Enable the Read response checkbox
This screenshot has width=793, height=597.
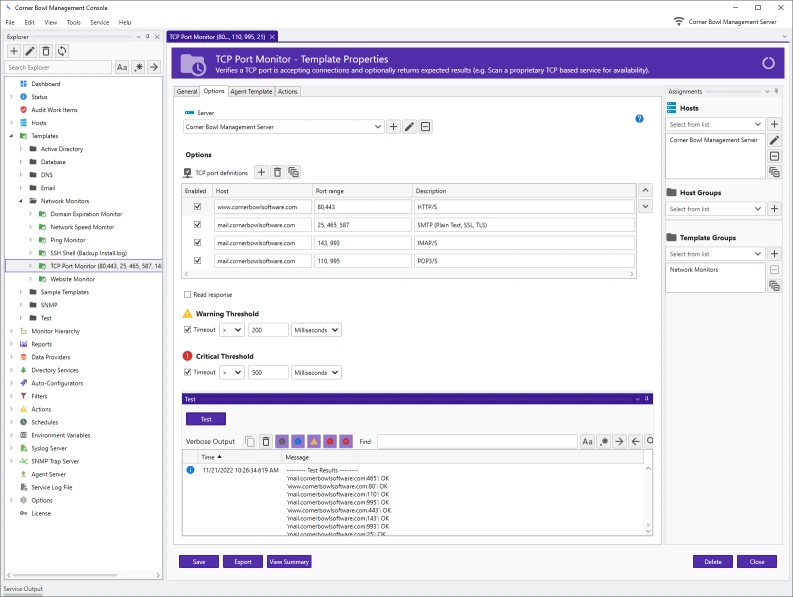pyautogui.click(x=188, y=294)
